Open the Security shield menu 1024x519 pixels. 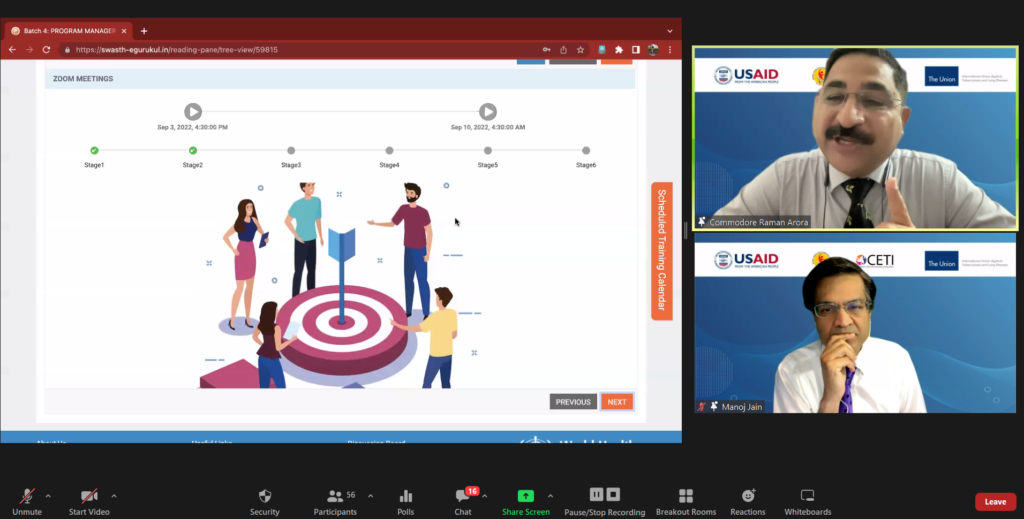(264, 501)
